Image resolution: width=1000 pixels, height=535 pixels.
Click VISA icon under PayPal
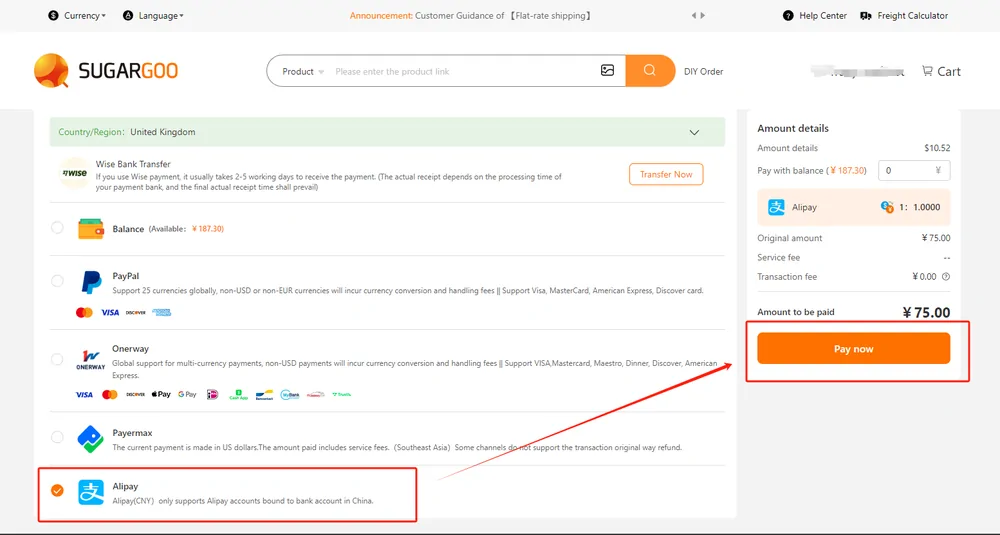coord(110,312)
